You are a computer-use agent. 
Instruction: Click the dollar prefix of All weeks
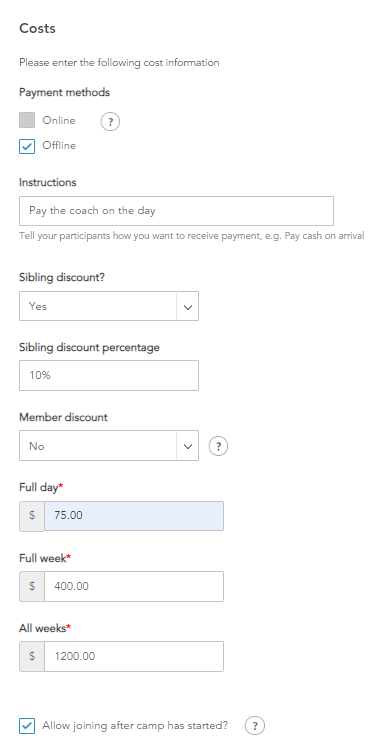(x=32, y=656)
